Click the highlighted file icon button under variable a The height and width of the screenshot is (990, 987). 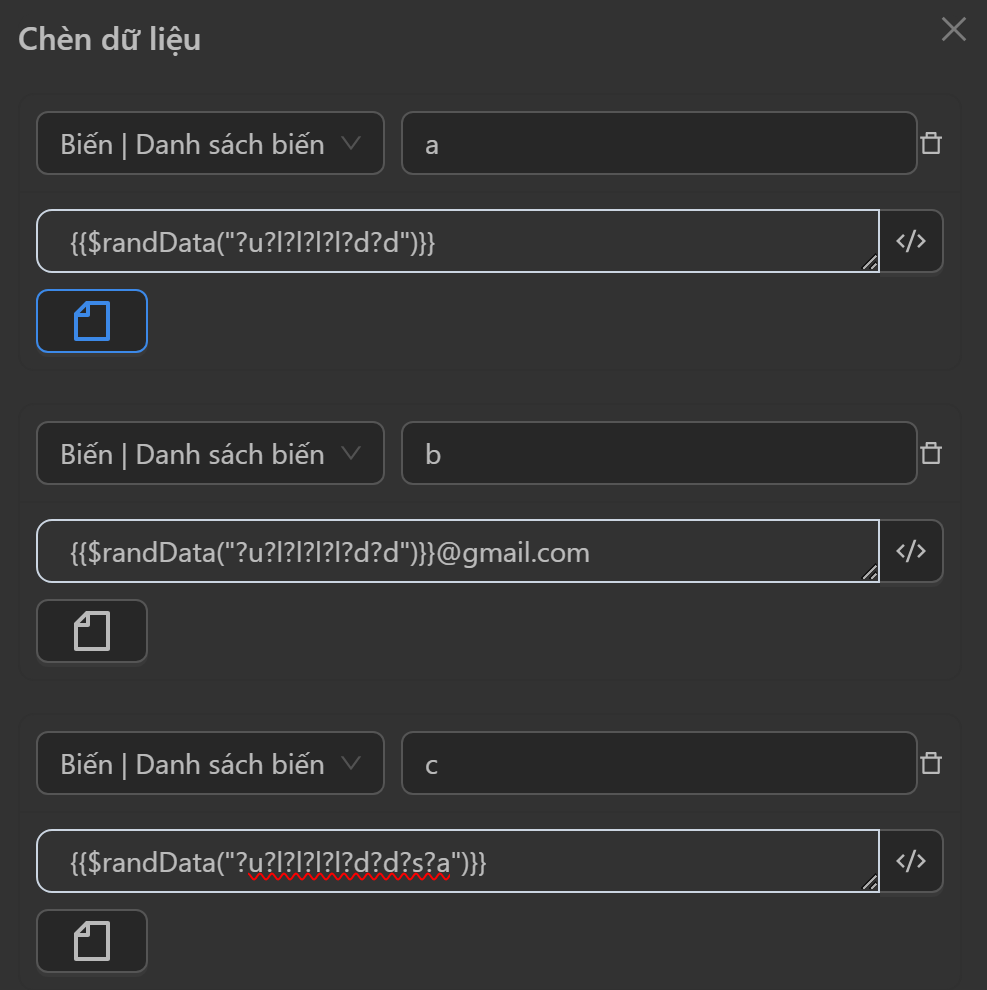pos(92,321)
